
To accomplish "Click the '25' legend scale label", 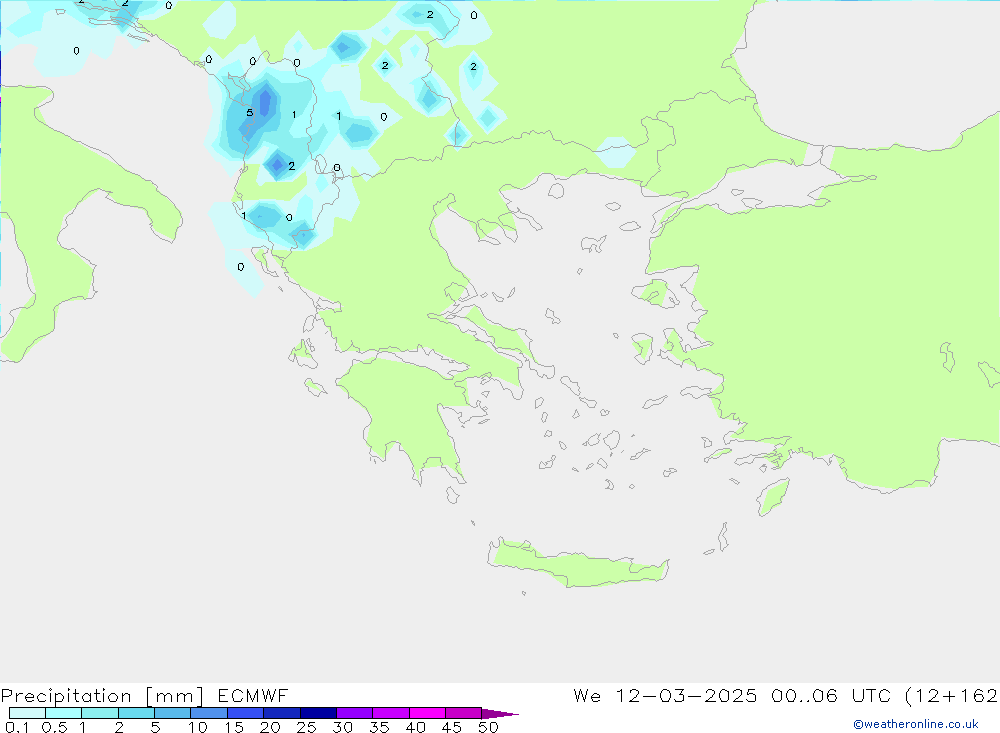I will coord(306,727).
